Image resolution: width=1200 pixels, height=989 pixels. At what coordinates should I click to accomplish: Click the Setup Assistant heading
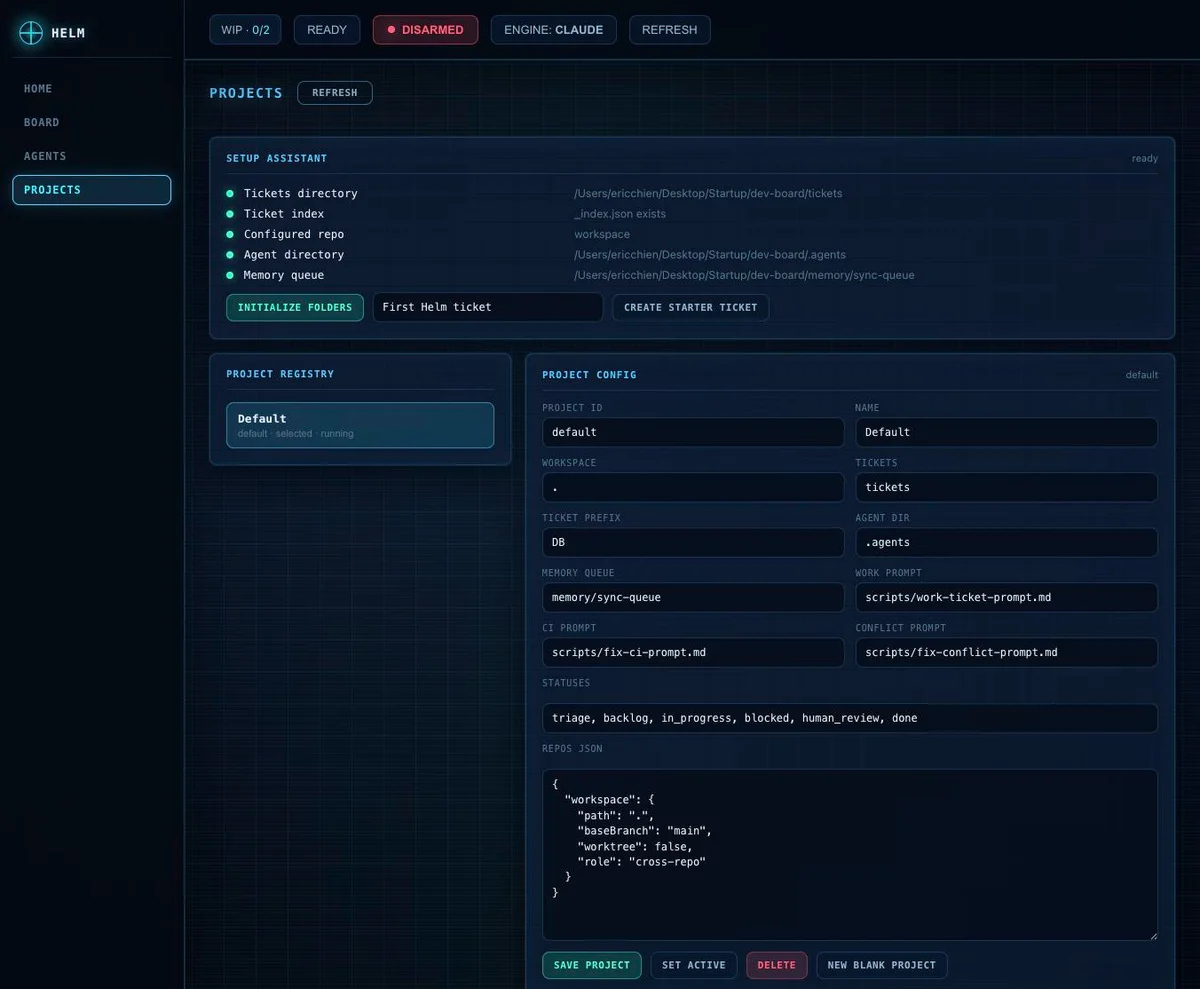coord(277,158)
